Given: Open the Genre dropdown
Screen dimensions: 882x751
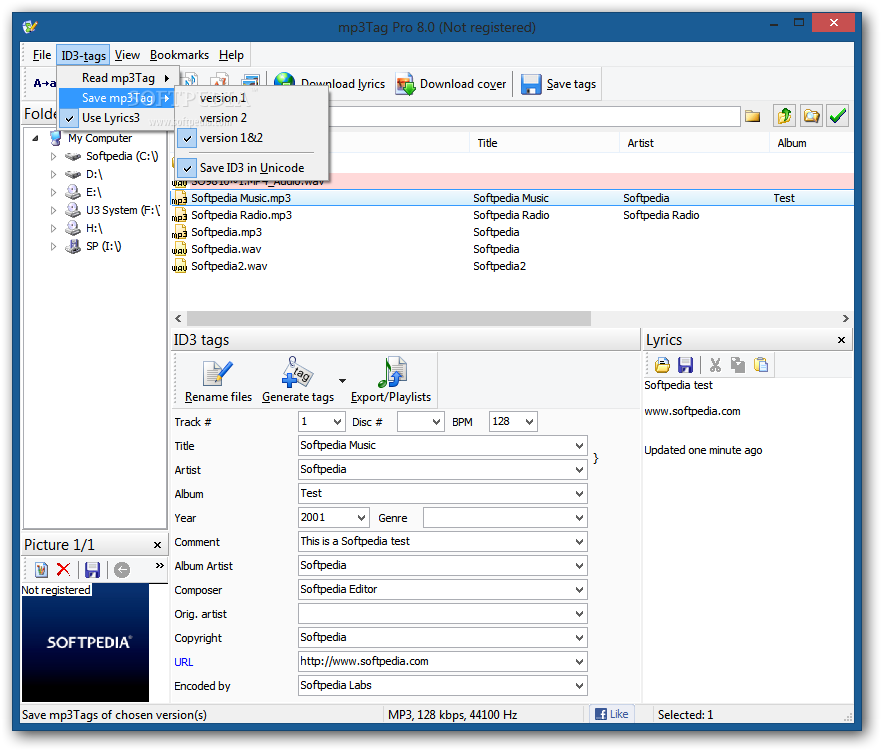Looking at the screenshot, I should [x=579, y=518].
